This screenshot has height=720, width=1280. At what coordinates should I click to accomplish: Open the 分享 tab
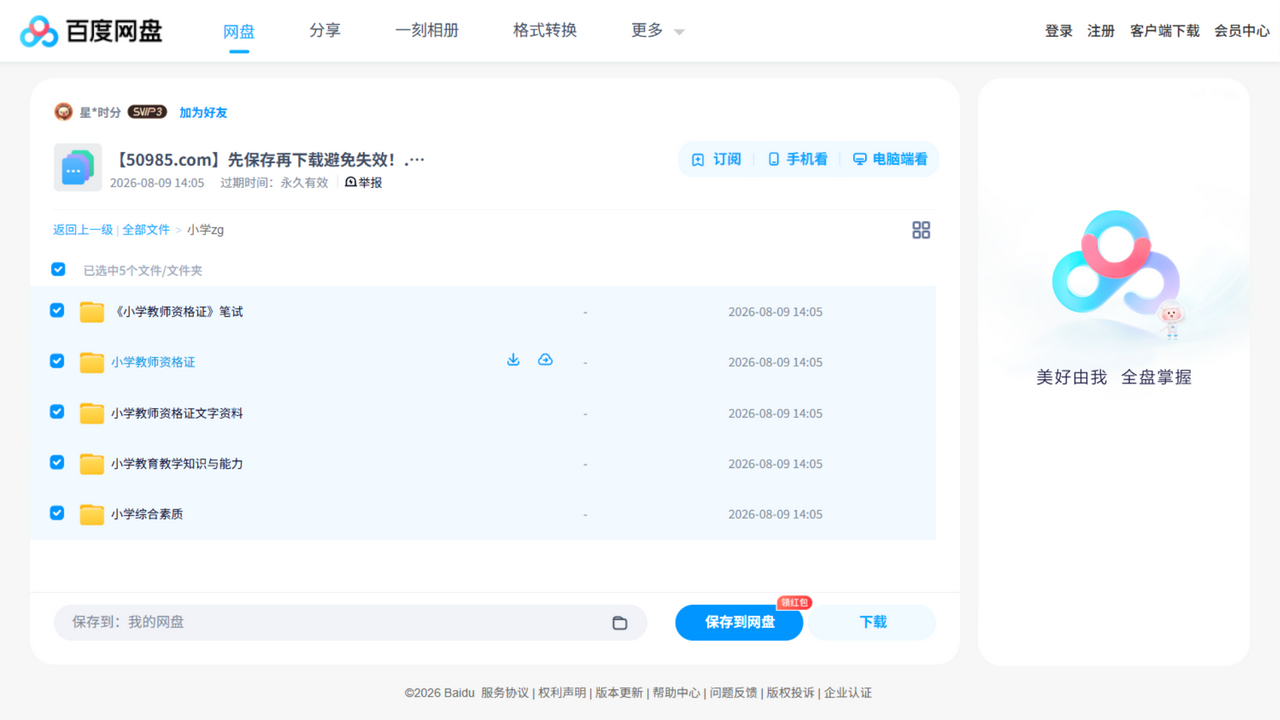click(325, 30)
